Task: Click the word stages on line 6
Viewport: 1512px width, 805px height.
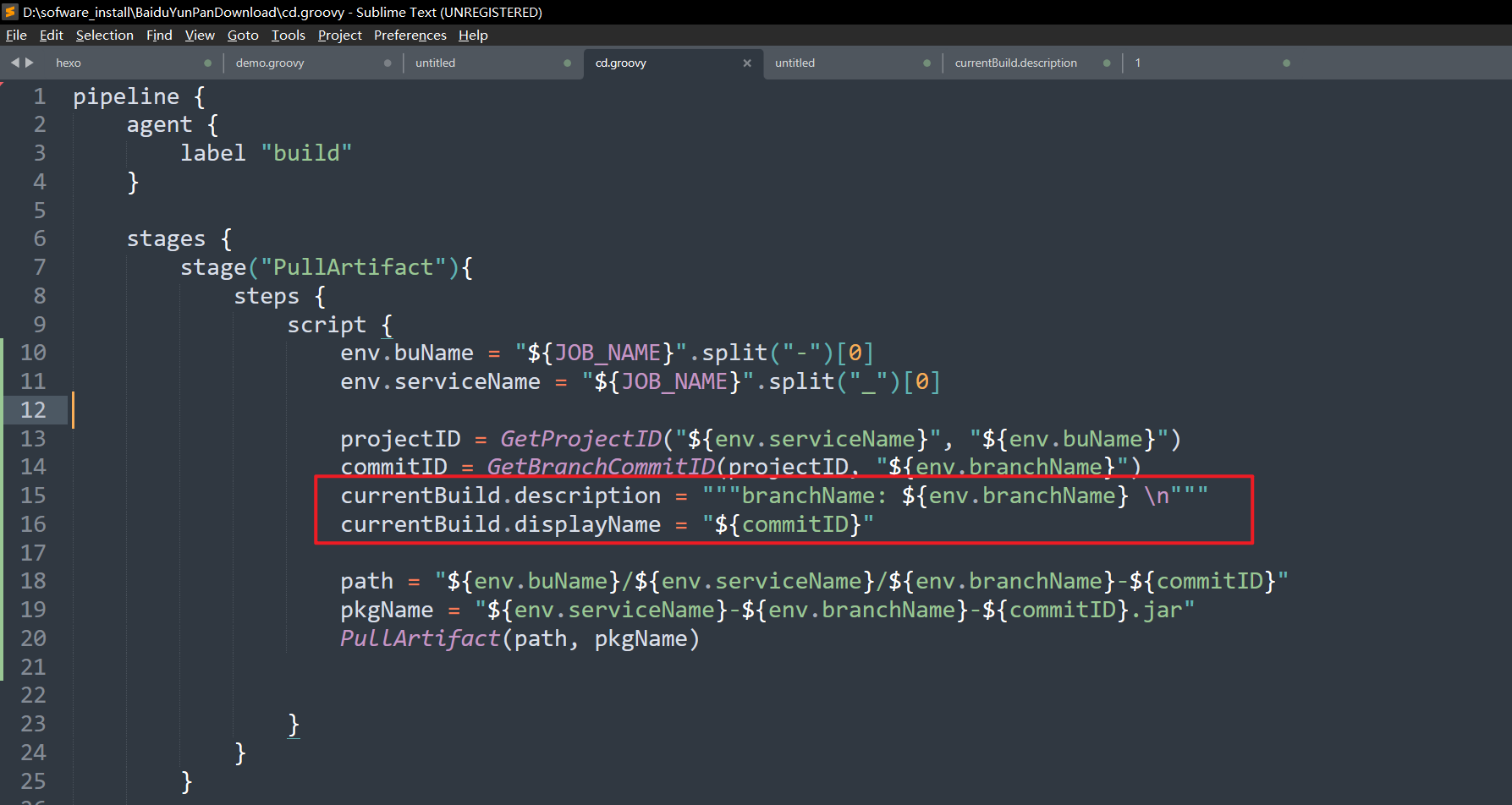Action: pos(166,239)
